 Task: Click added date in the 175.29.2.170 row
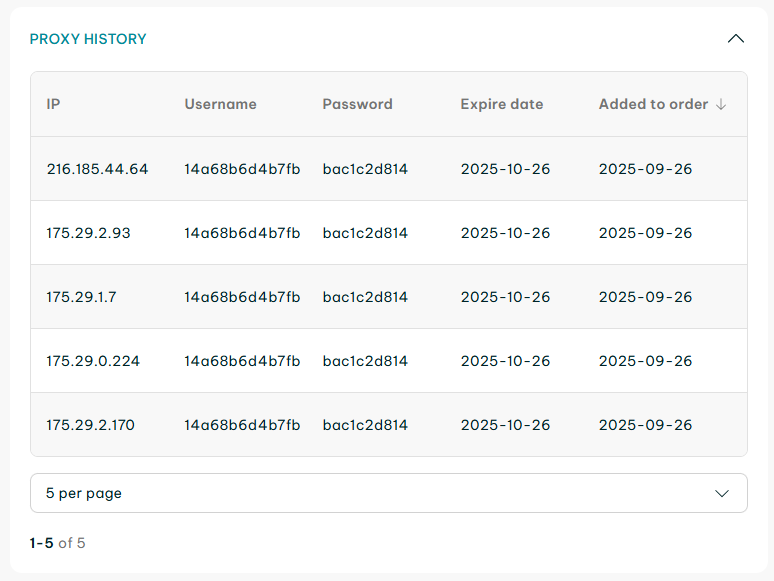(645, 425)
